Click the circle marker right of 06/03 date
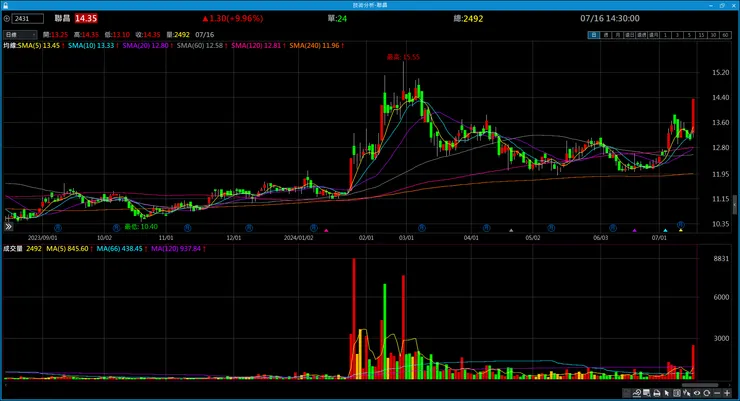Screen dimensions: 740x401 (613, 228)
